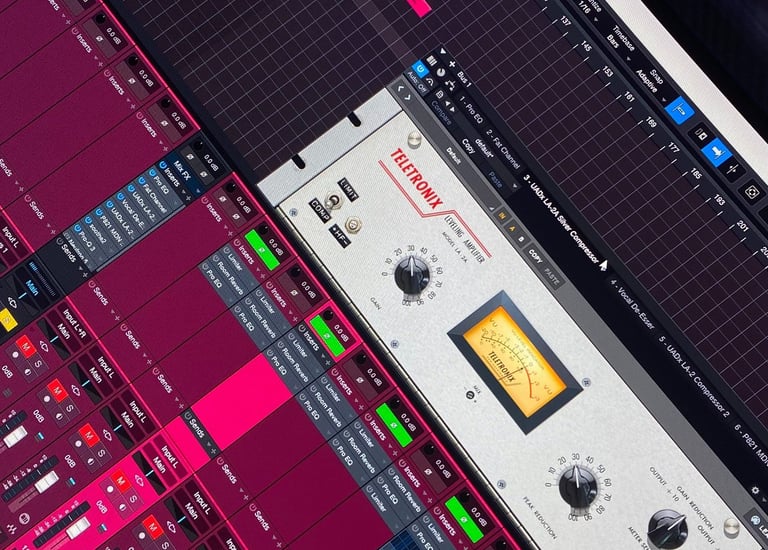Click the square target icon in toolbar
Image resolution: width=768 pixels, height=550 pixels.
point(751,191)
